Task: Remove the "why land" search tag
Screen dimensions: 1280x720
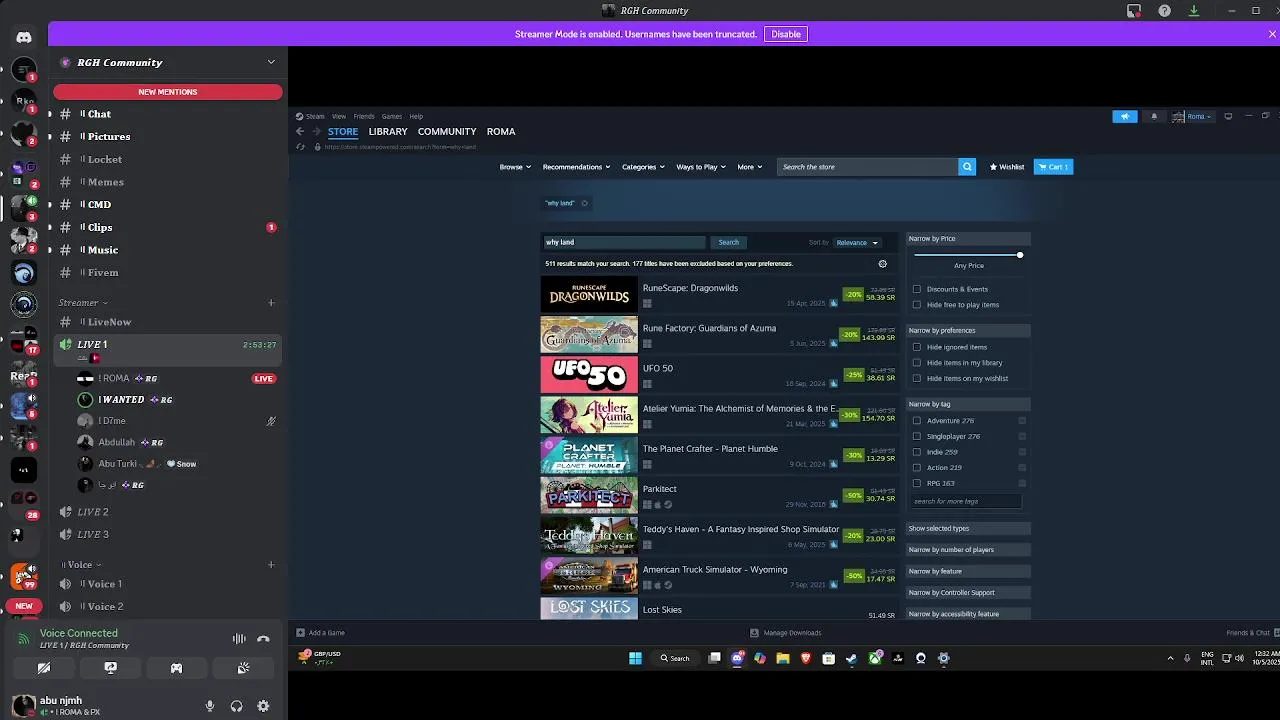Action: 585,203
